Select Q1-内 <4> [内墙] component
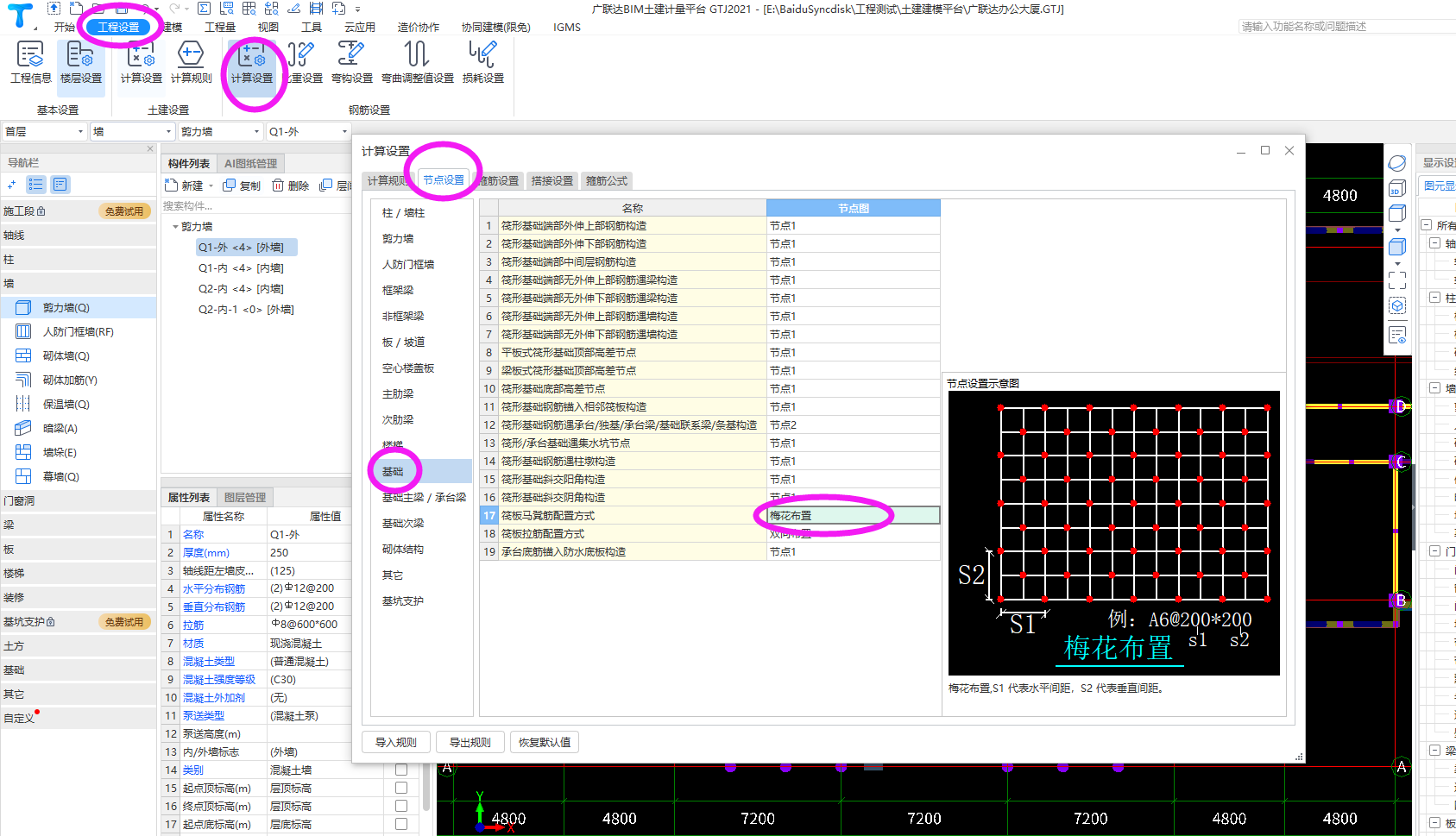The height and width of the screenshot is (836, 1456). (x=241, y=268)
